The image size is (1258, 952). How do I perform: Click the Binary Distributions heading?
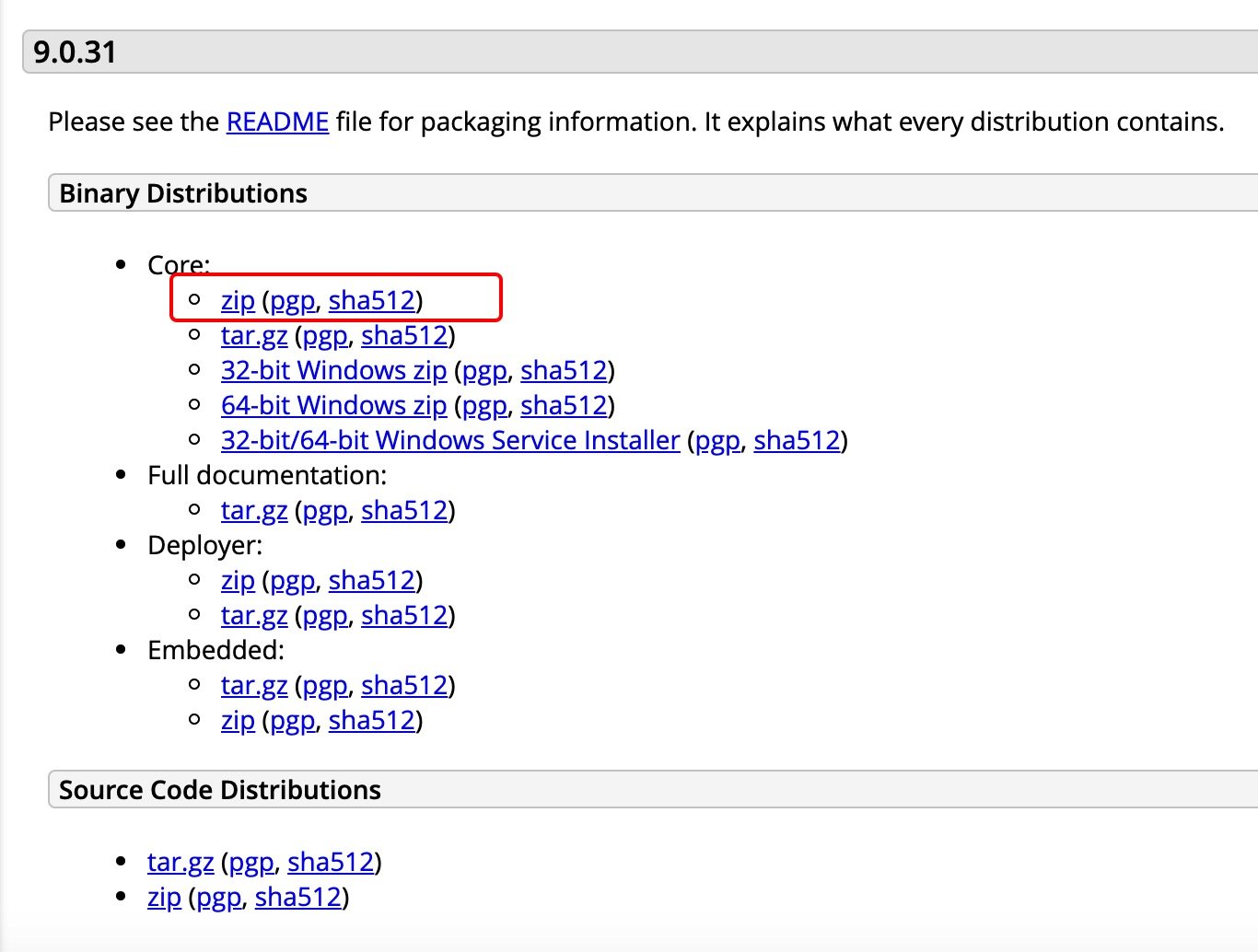coord(183,193)
